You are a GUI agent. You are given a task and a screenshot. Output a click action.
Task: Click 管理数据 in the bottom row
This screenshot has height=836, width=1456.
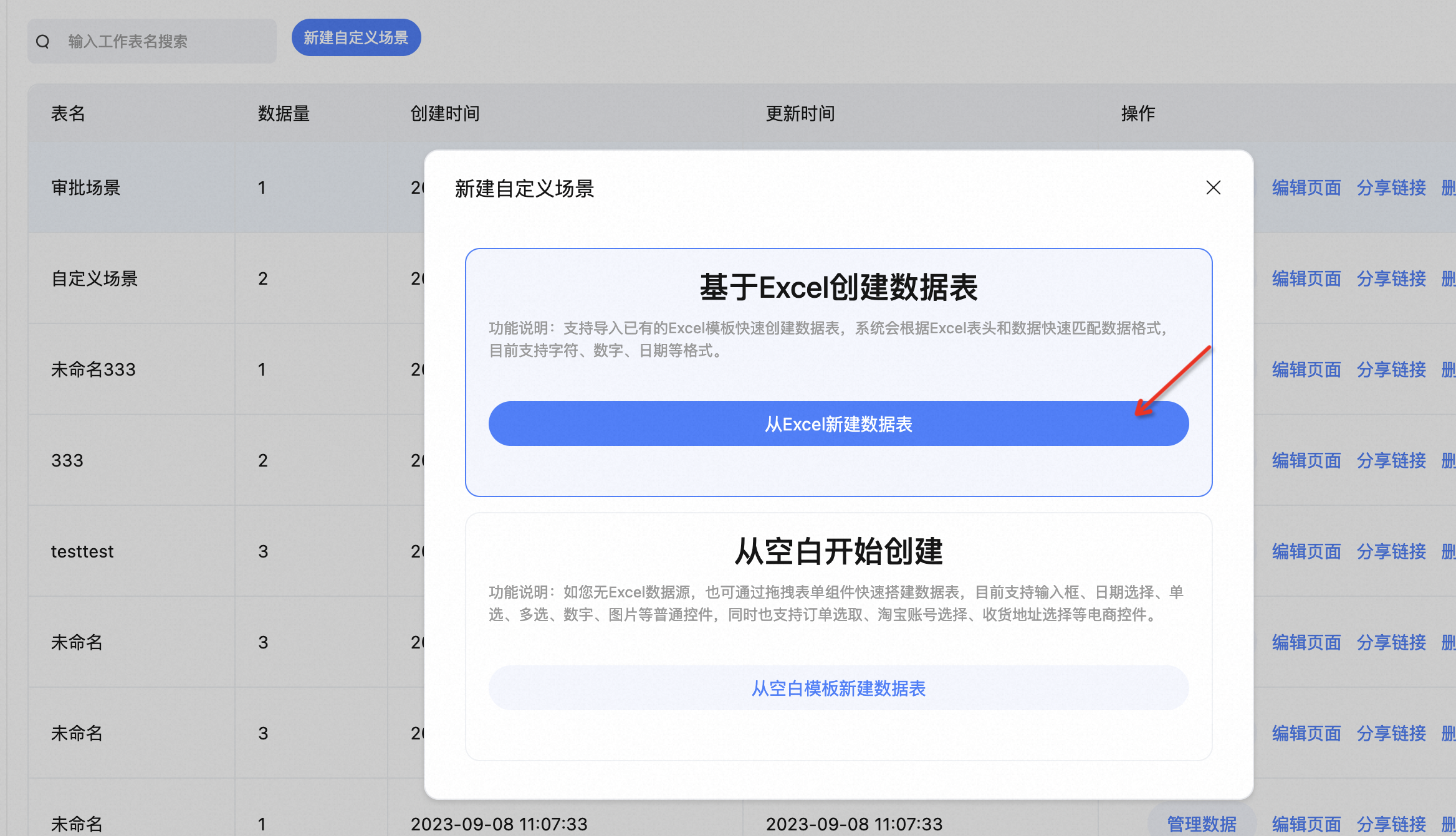point(1201,824)
